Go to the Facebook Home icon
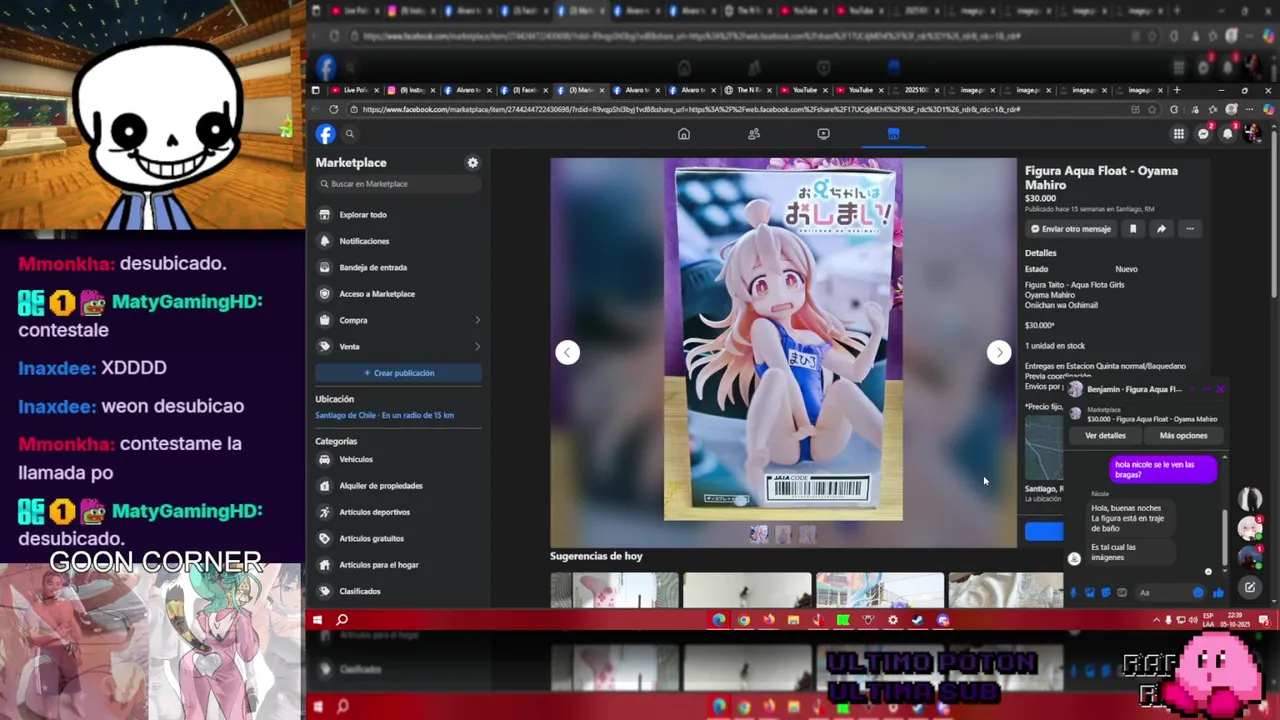 684,134
